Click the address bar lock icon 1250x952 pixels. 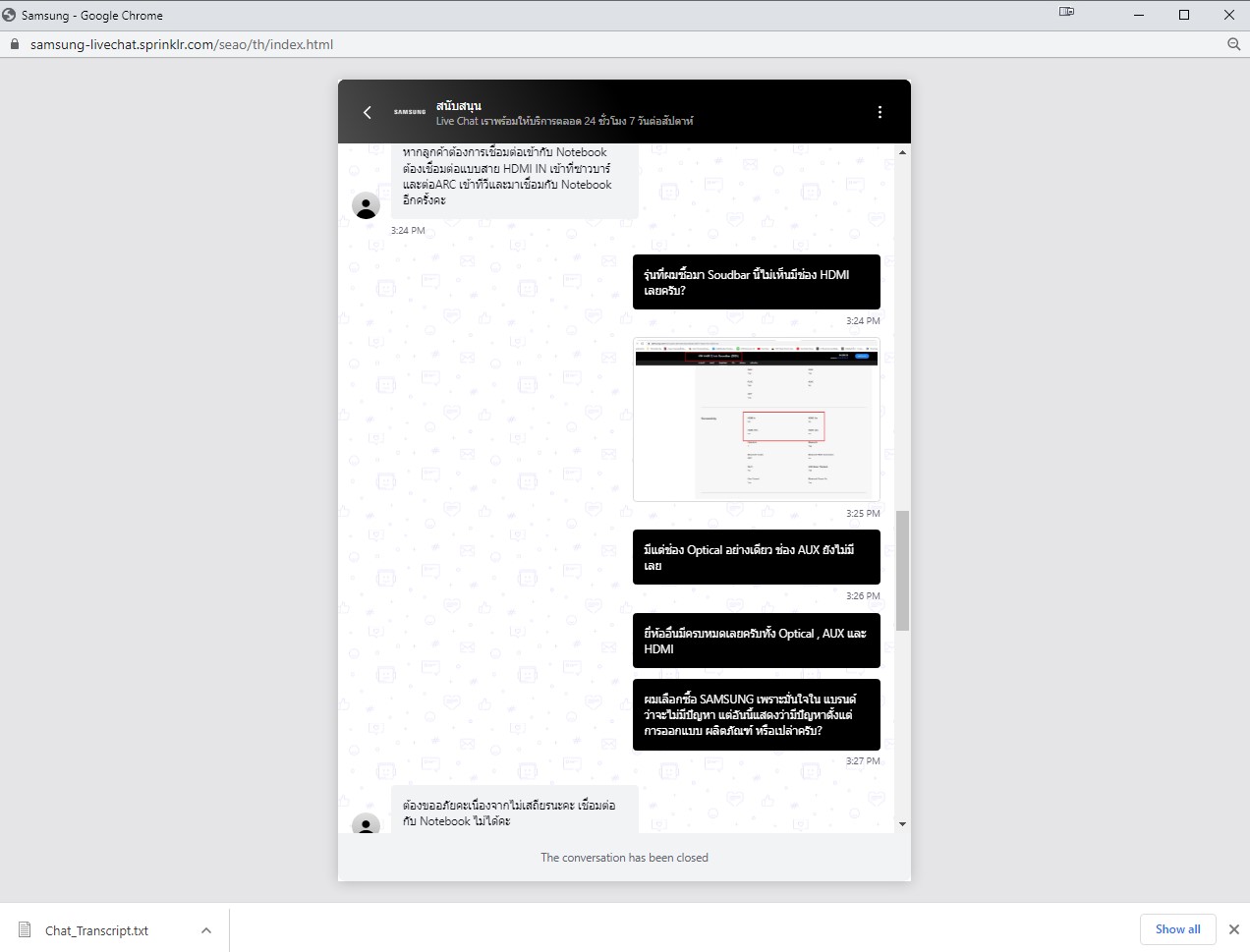14,44
